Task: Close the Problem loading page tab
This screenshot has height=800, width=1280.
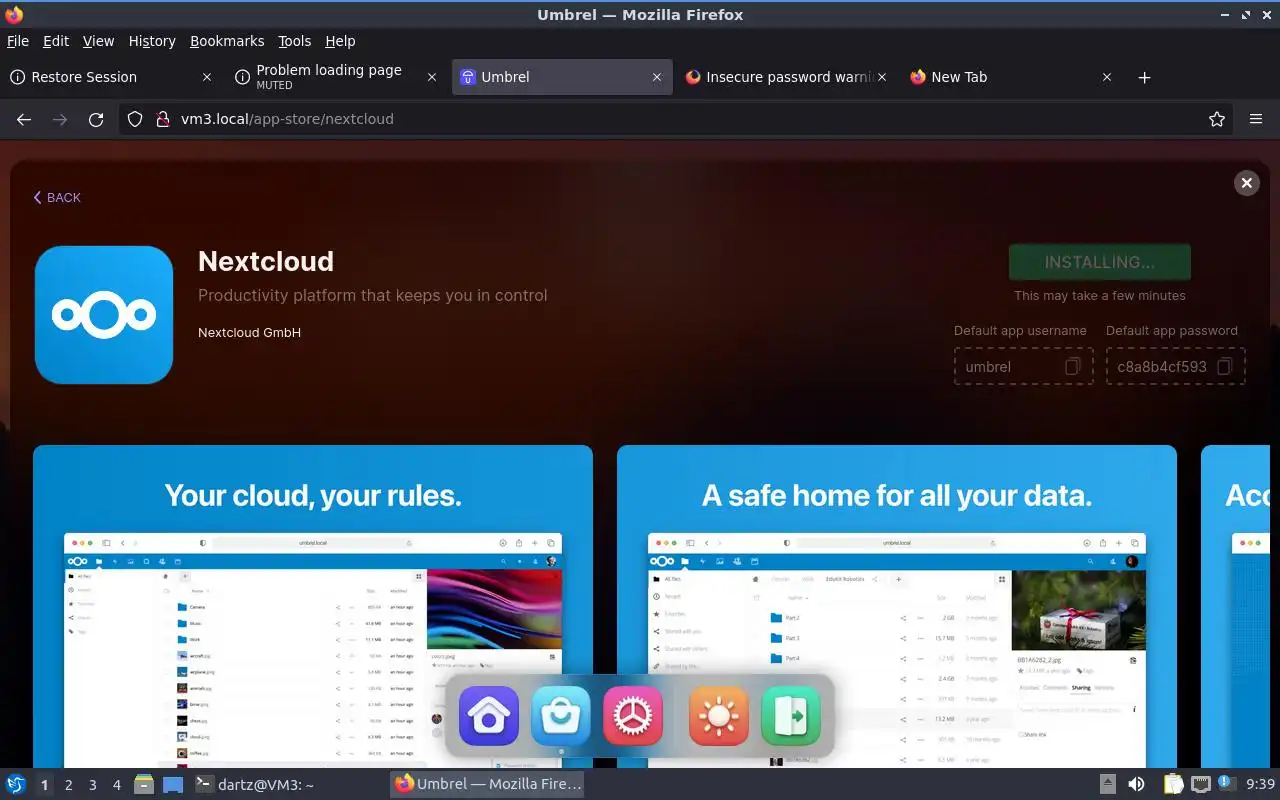Action: (432, 77)
